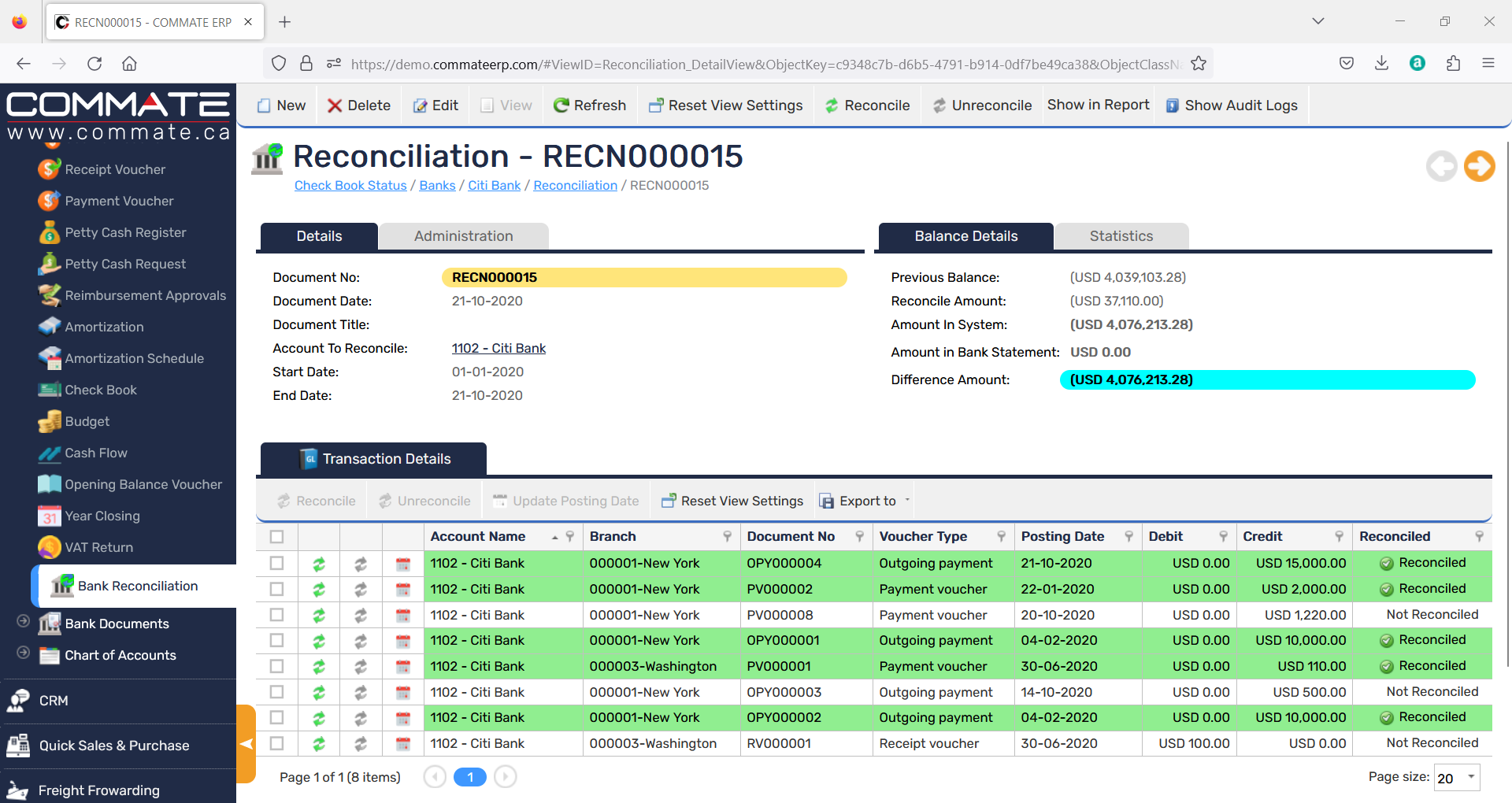Open Export to dropdown
The height and width of the screenshot is (803, 1512).
pos(865,501)
